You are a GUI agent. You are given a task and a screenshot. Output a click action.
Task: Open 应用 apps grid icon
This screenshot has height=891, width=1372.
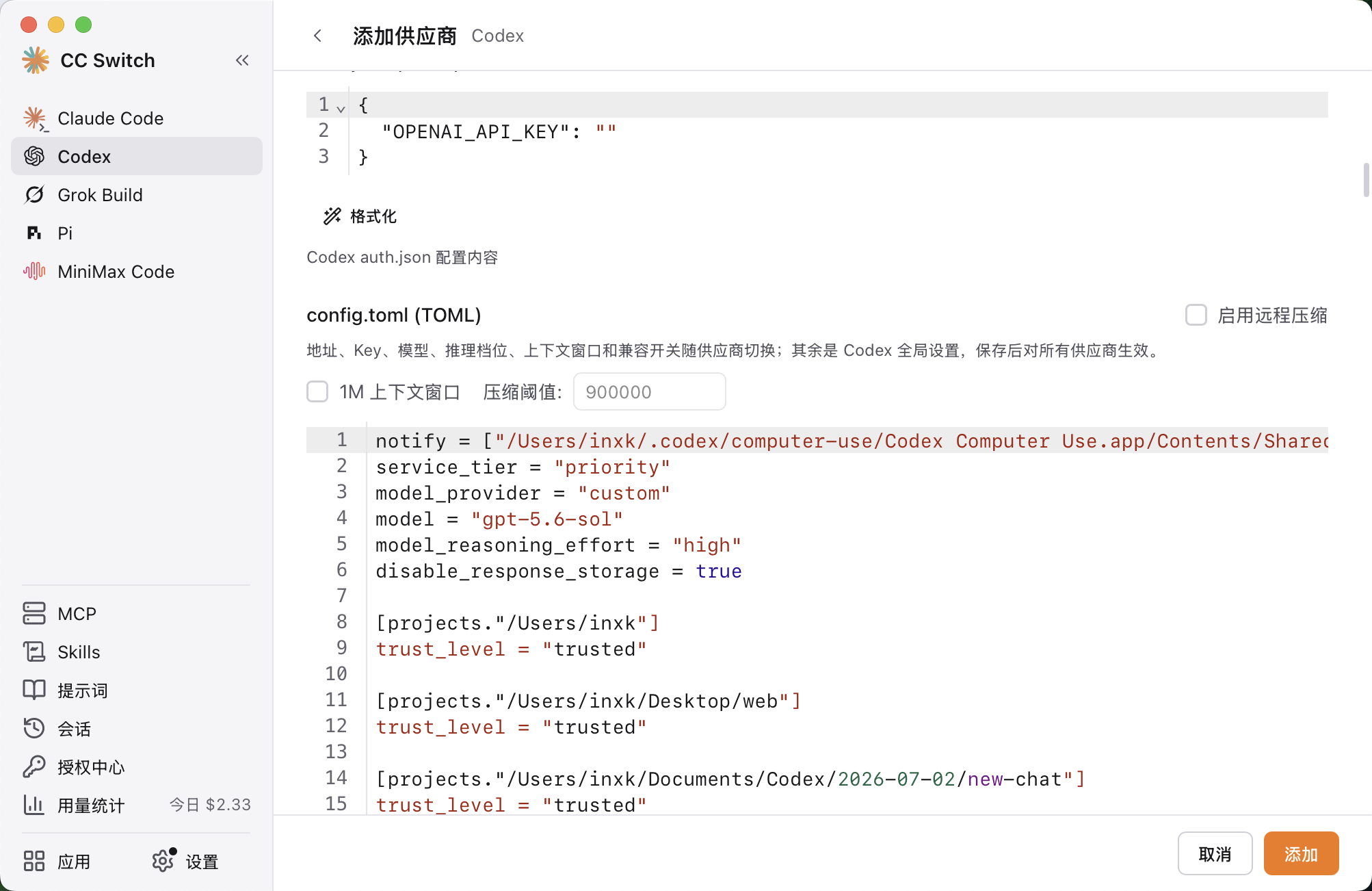coord(34,861)
